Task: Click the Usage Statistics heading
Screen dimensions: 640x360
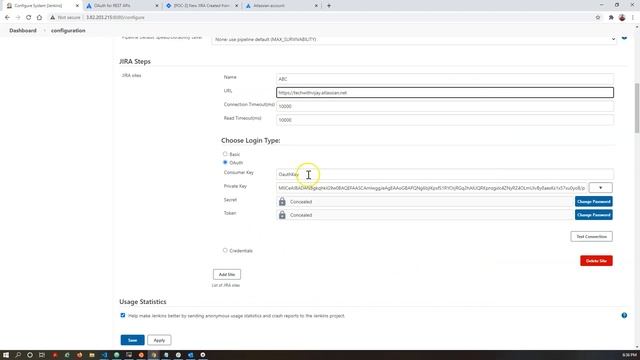Action: (x=142, y=302)
